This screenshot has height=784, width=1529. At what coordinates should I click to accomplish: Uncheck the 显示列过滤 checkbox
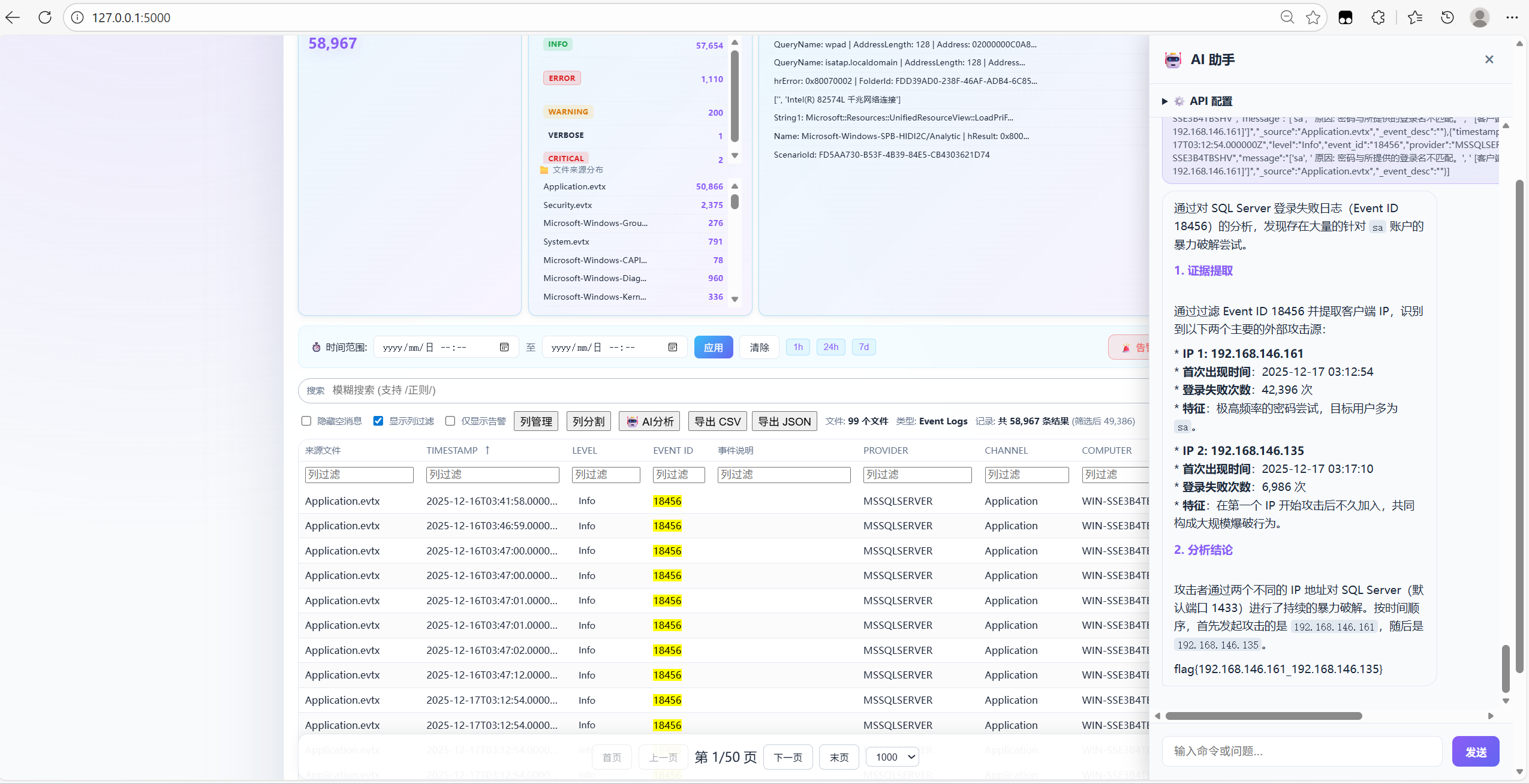(378, 421)
